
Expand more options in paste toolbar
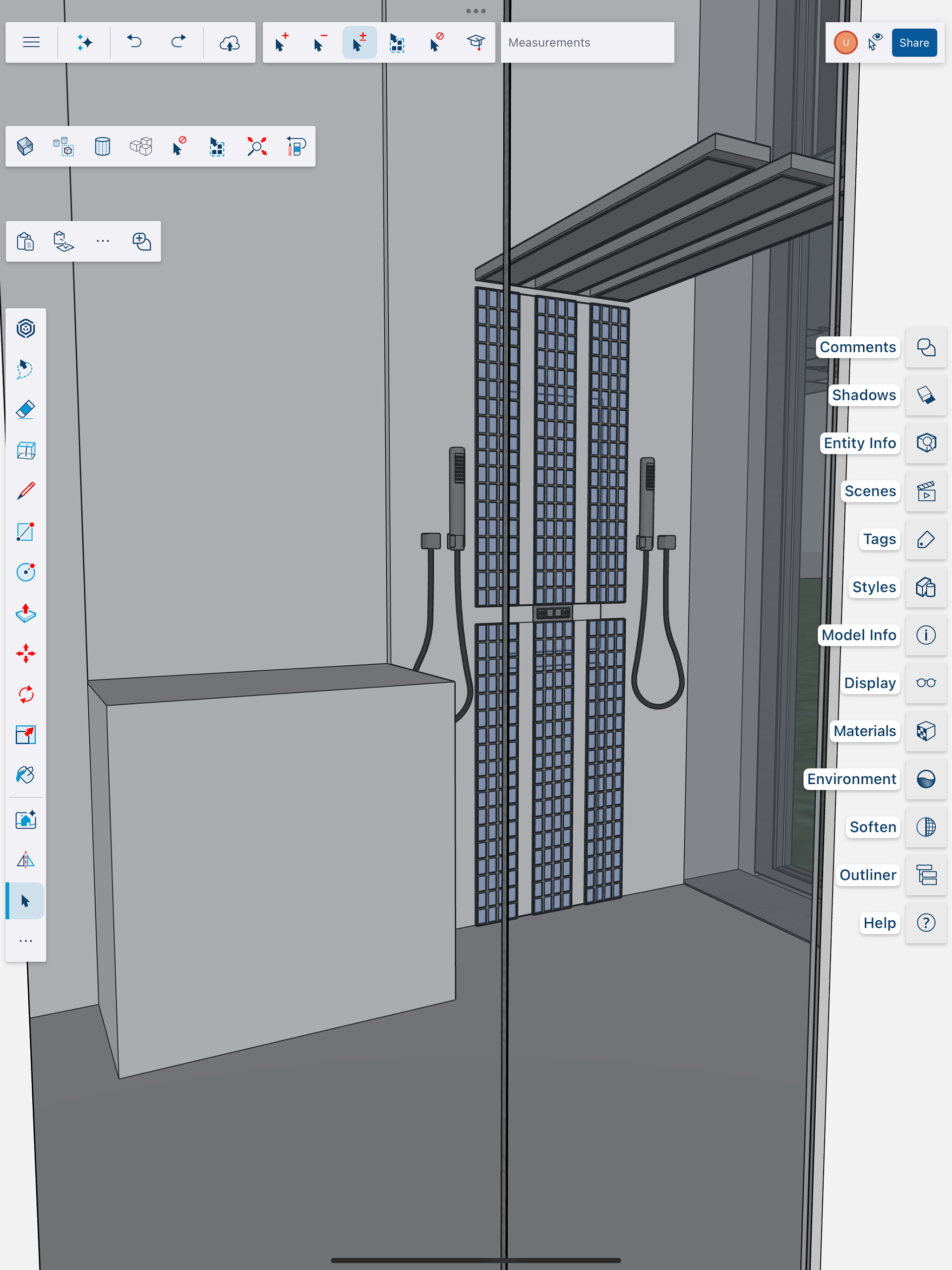(103, 241)
